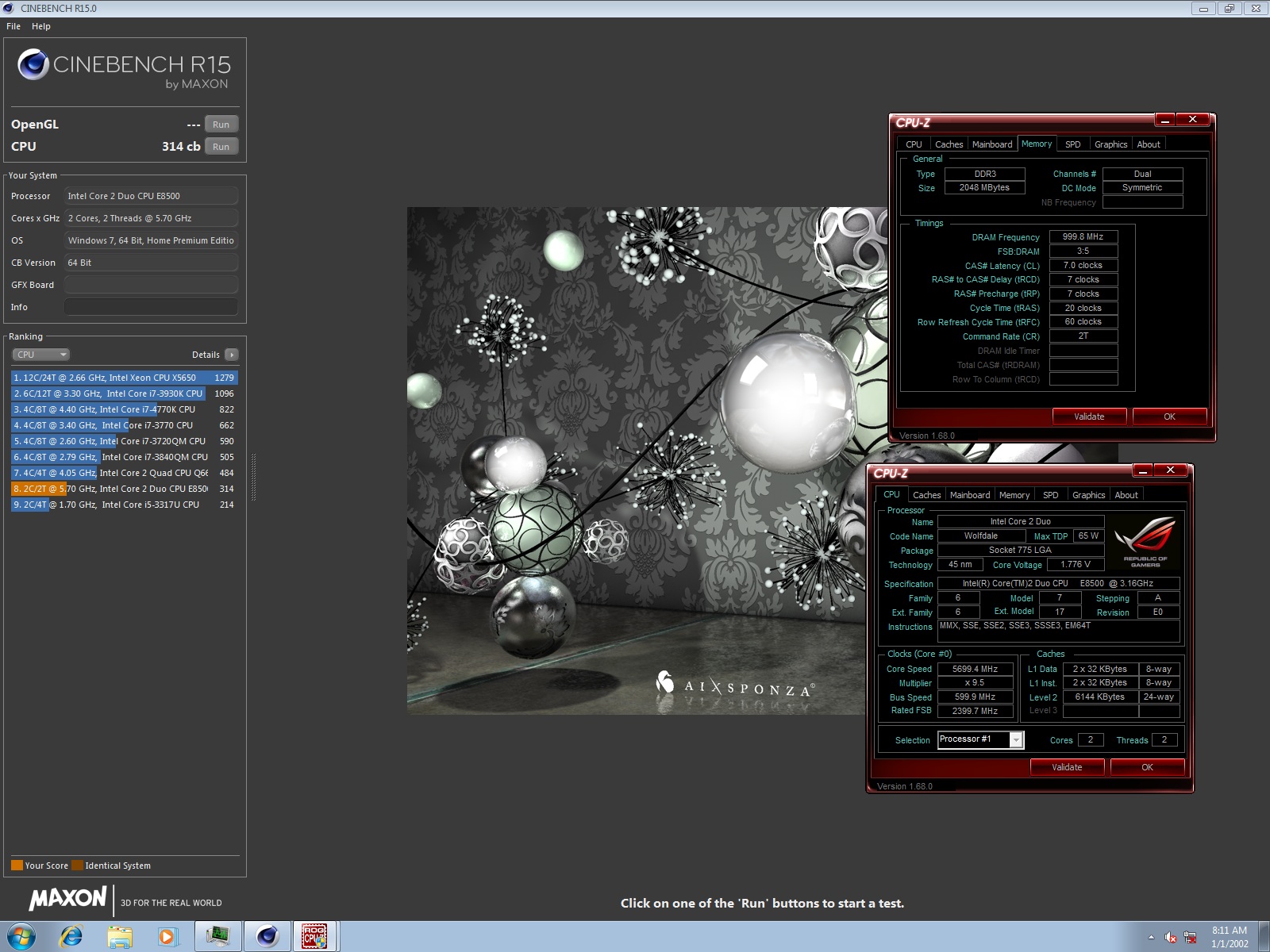Image resolution: width=1270 pixels, height=952 pixels.
Task: Open Caches tab in upper CPU-Z window
Action: click(949, 144)
